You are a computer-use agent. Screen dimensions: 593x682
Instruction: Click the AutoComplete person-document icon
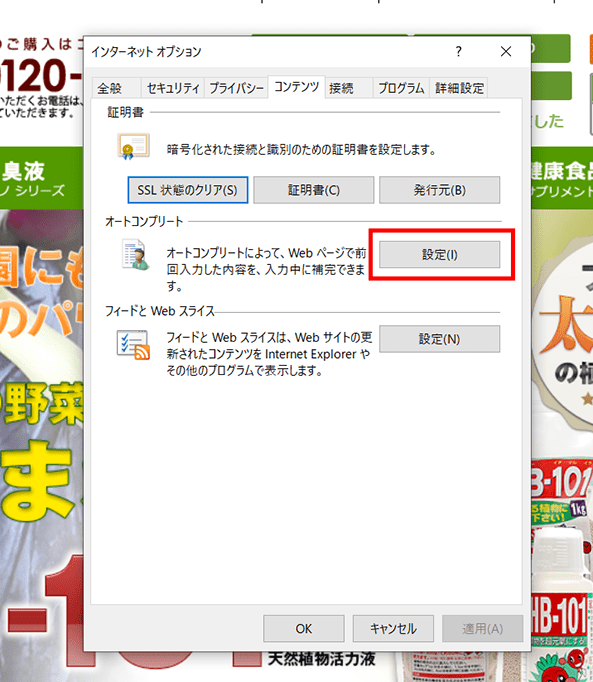(x=135, y=254)
